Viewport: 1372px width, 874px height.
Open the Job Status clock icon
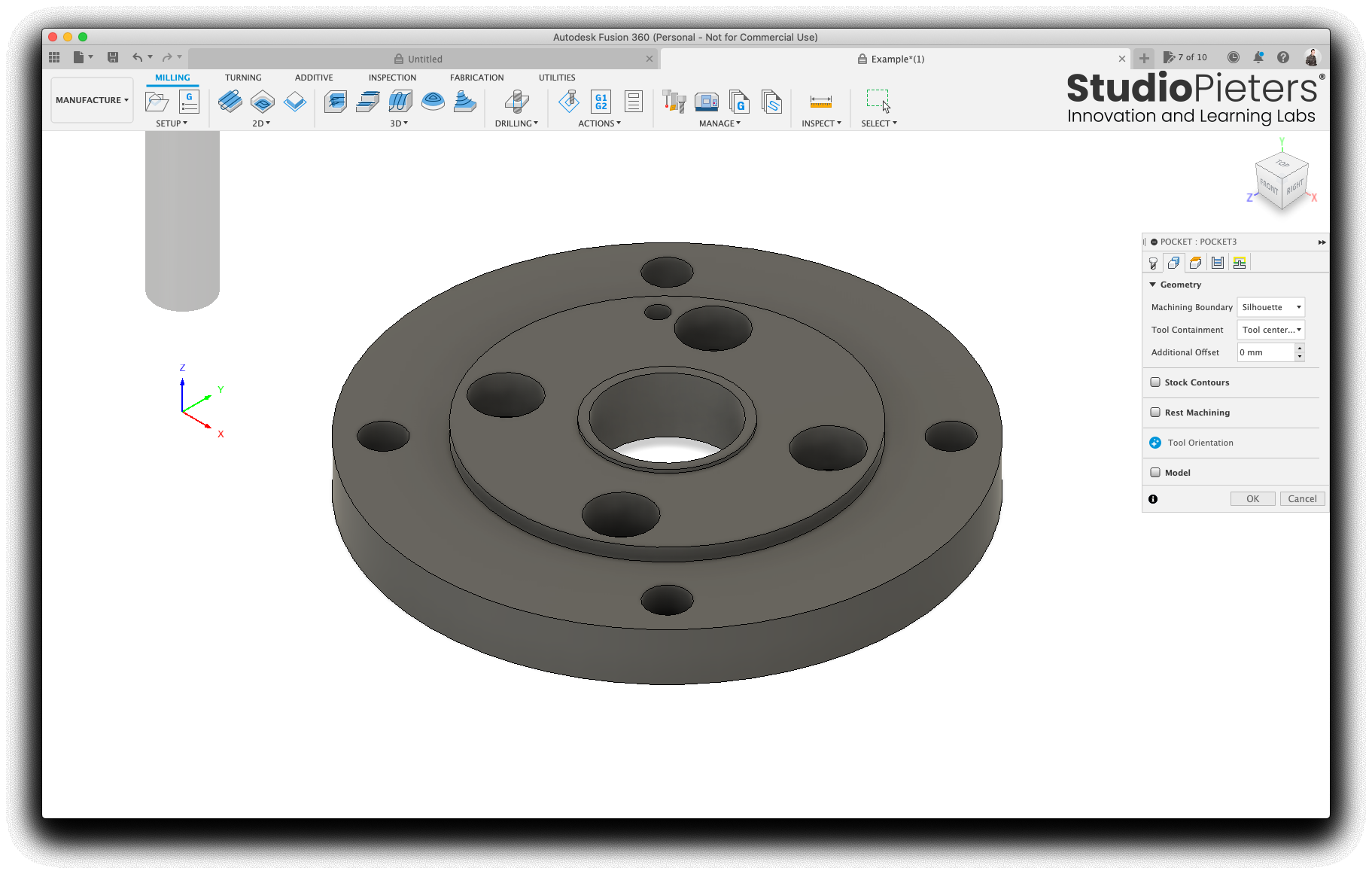1233,57
